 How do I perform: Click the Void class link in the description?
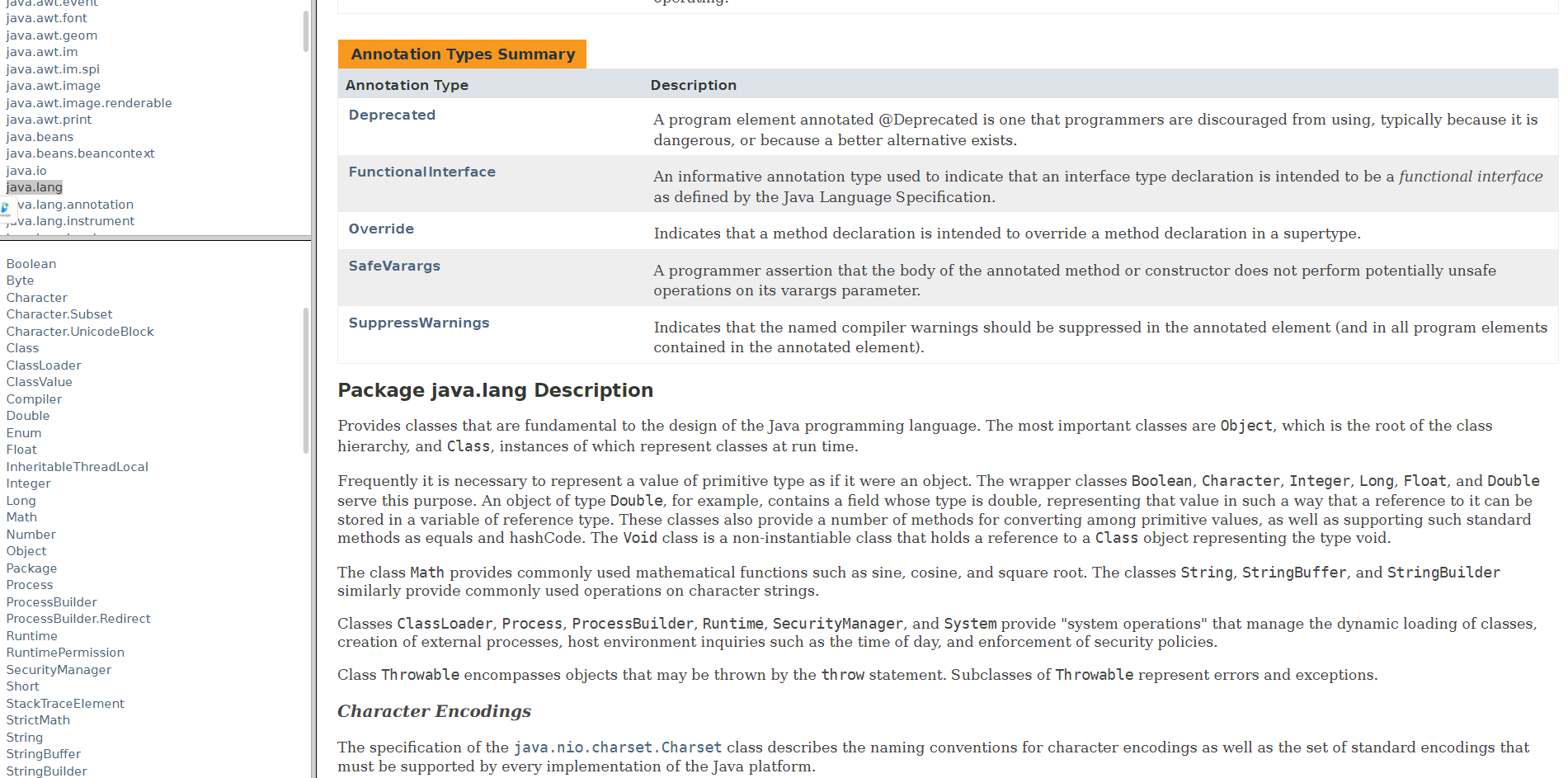640,538
